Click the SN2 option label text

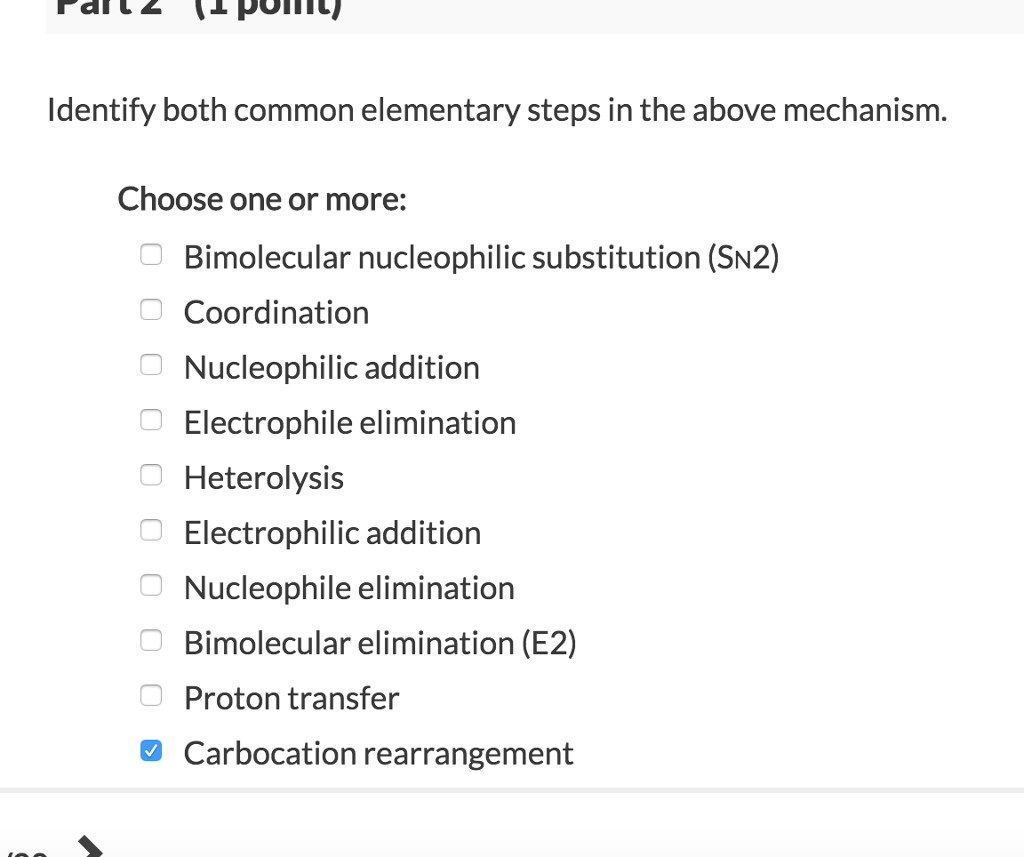tap(481, 257)
